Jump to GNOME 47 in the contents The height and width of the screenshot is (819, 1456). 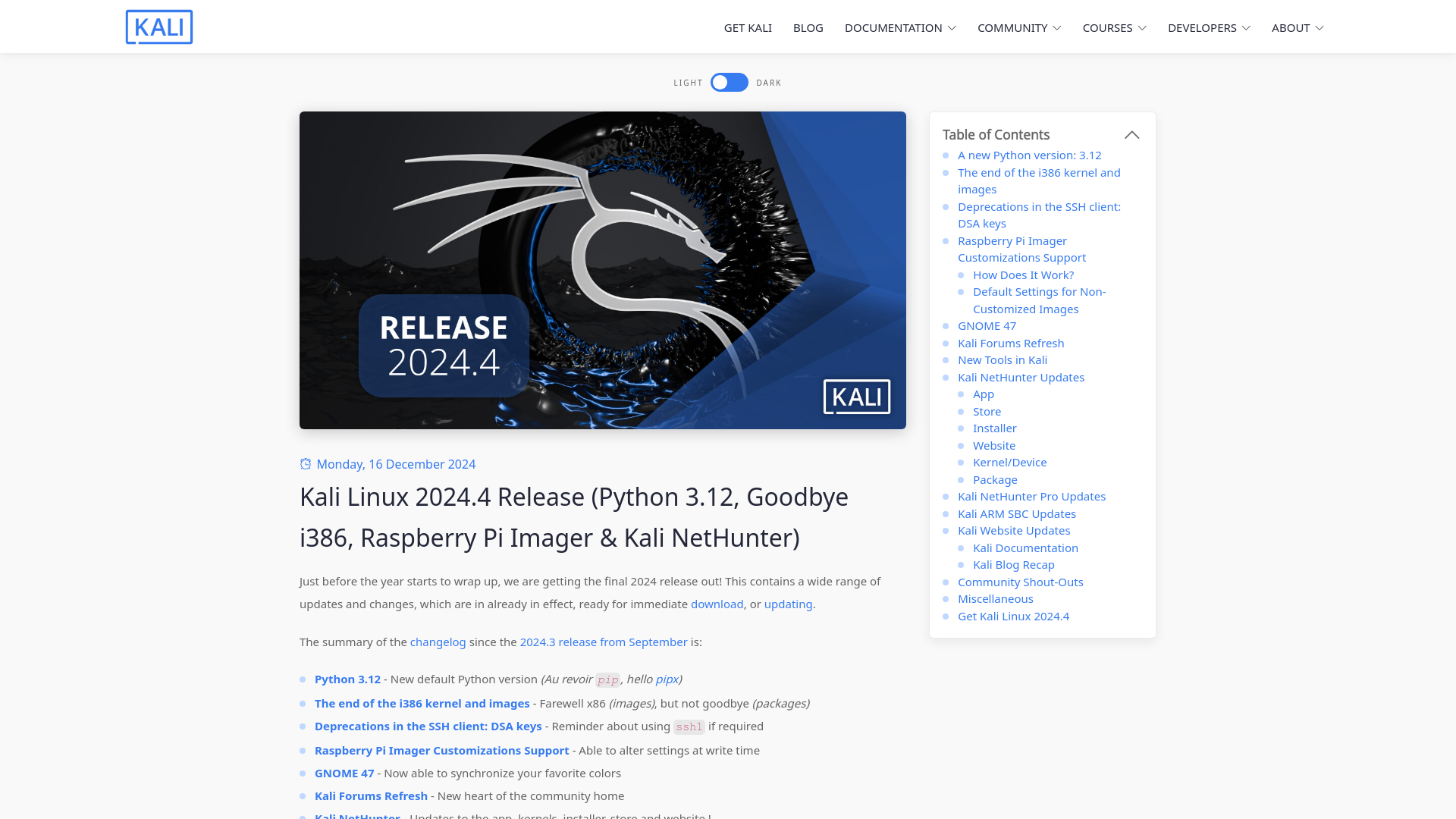[x=987, y=326]
